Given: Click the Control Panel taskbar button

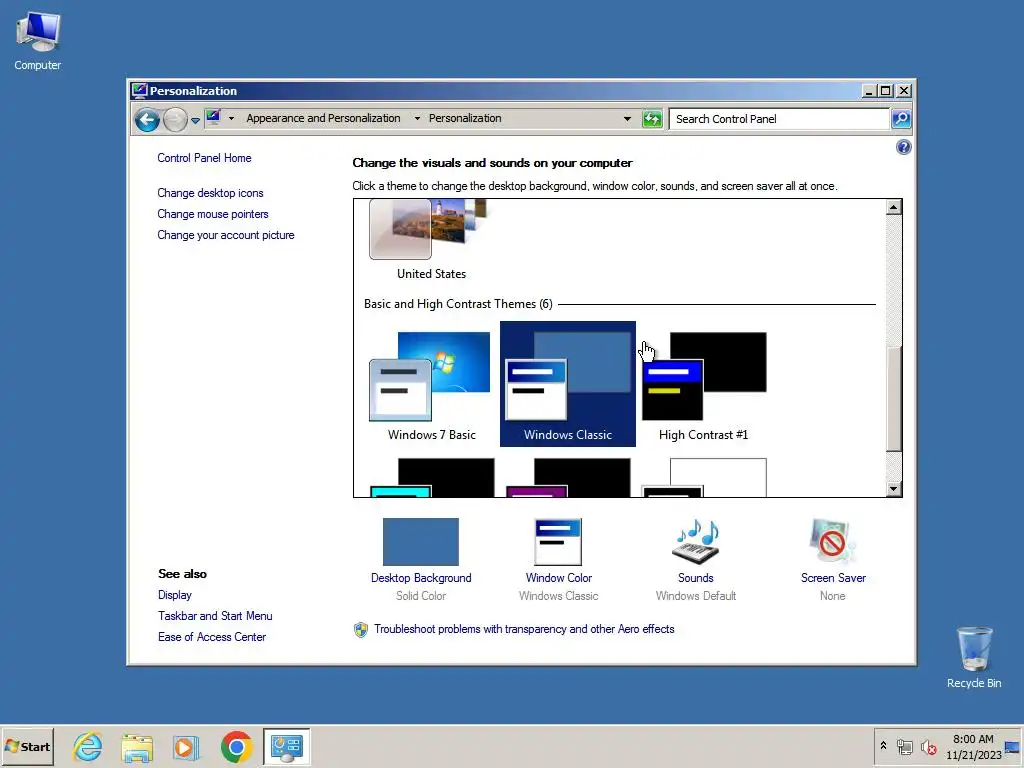Looking at the screenshot, I should tap(287, 746).
